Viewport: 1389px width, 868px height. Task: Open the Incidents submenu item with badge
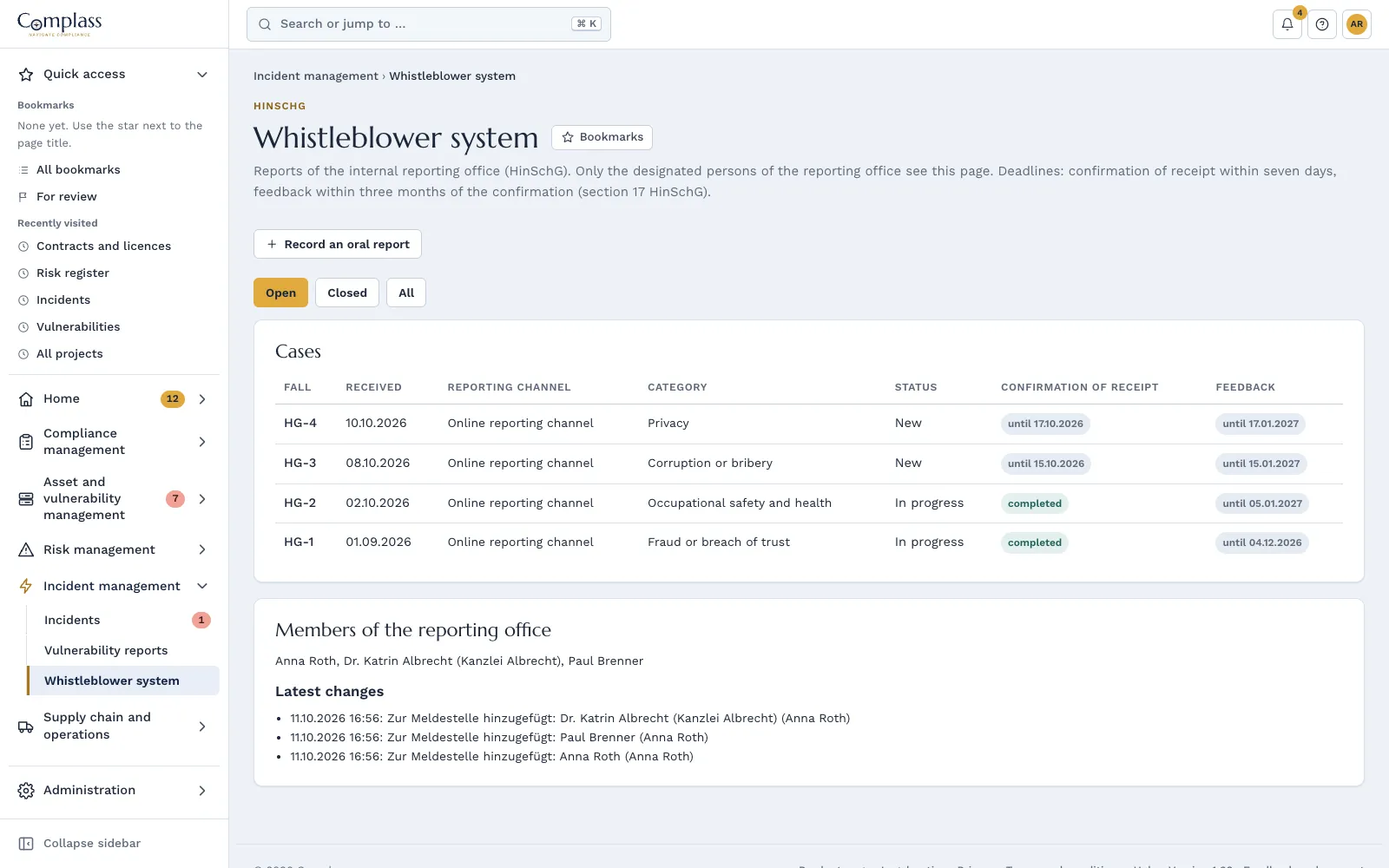click(x=123, y=621)
